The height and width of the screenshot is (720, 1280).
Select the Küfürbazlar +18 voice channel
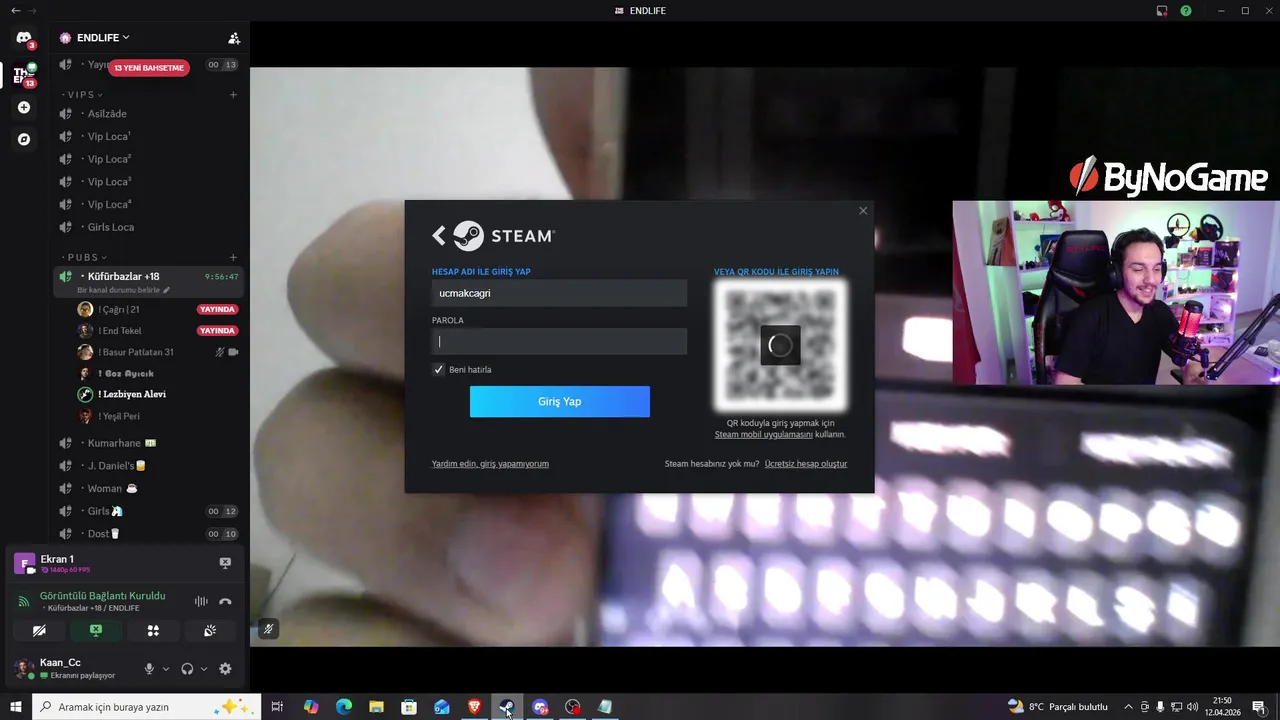coord(148,276)
